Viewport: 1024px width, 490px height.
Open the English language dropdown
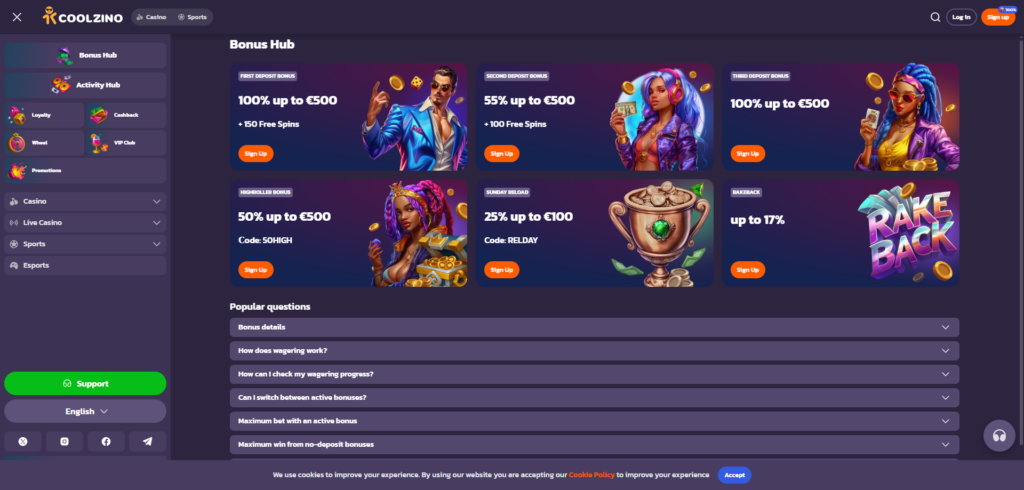(86, 412)
